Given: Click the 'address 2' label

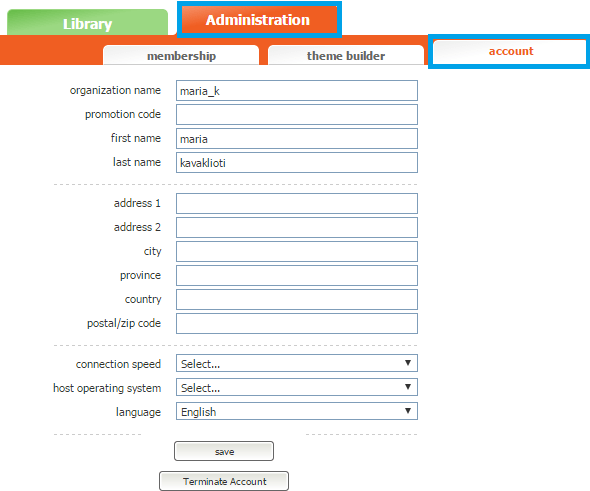Looking at the screenshot, I should [x=137, y=227].
